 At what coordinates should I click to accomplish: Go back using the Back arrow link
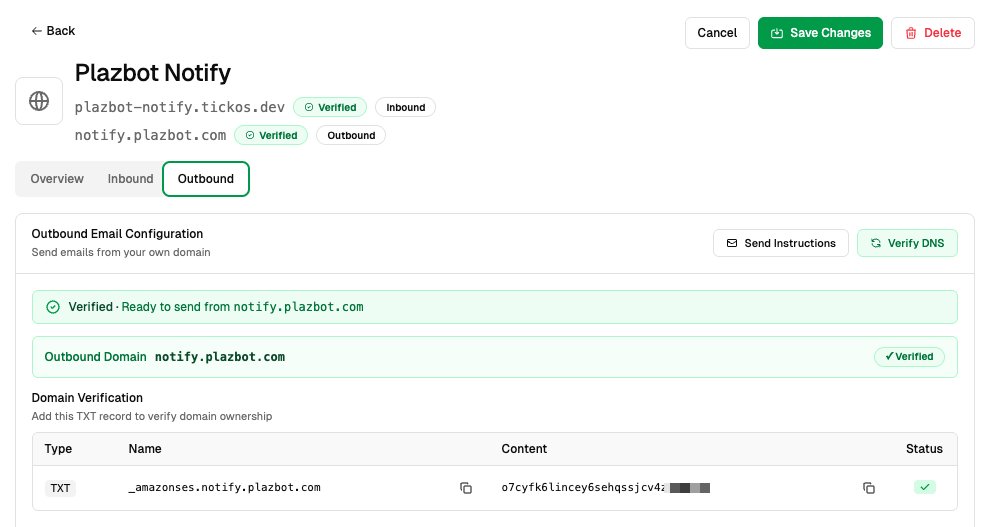pyautogui.click(x=53, y=31)
